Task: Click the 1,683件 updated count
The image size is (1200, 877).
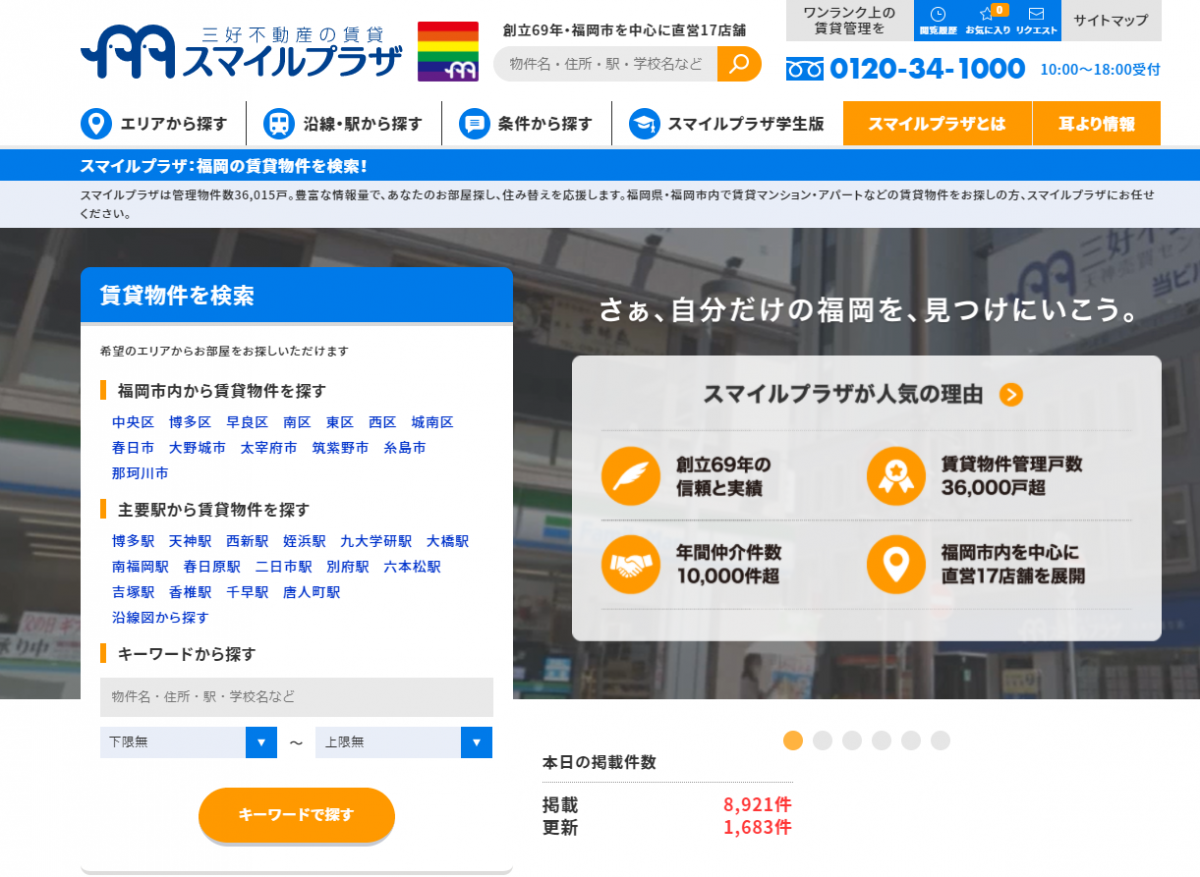Action: tap(757, 828)
